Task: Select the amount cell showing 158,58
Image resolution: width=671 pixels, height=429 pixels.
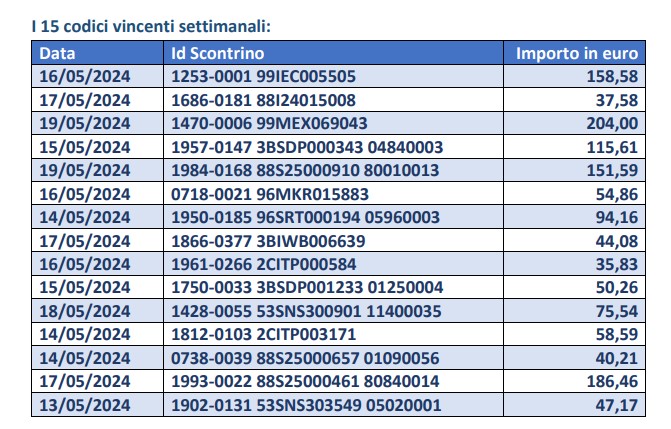Action: tap(574, 76)
